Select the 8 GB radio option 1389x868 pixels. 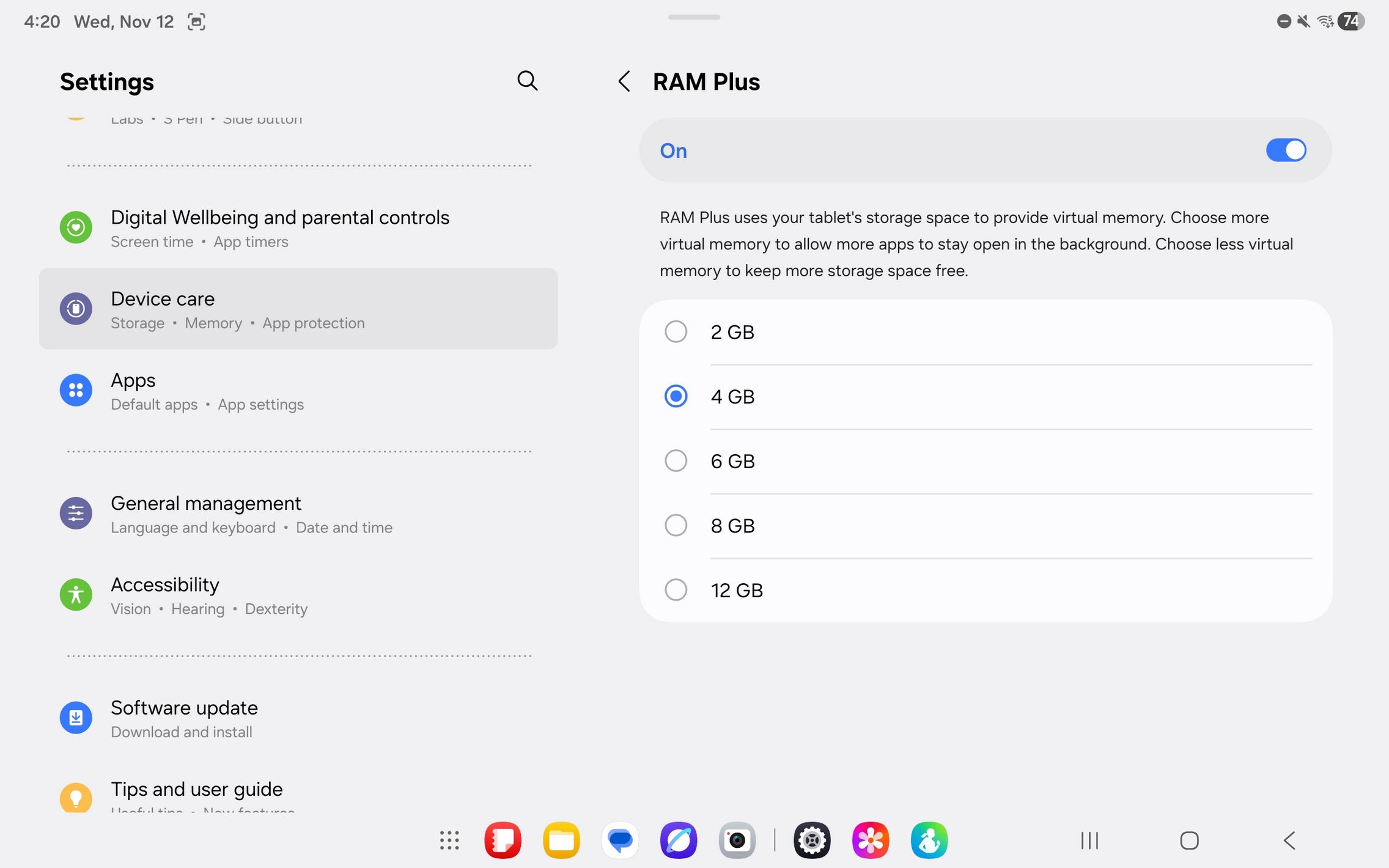(x=676, y=526)
